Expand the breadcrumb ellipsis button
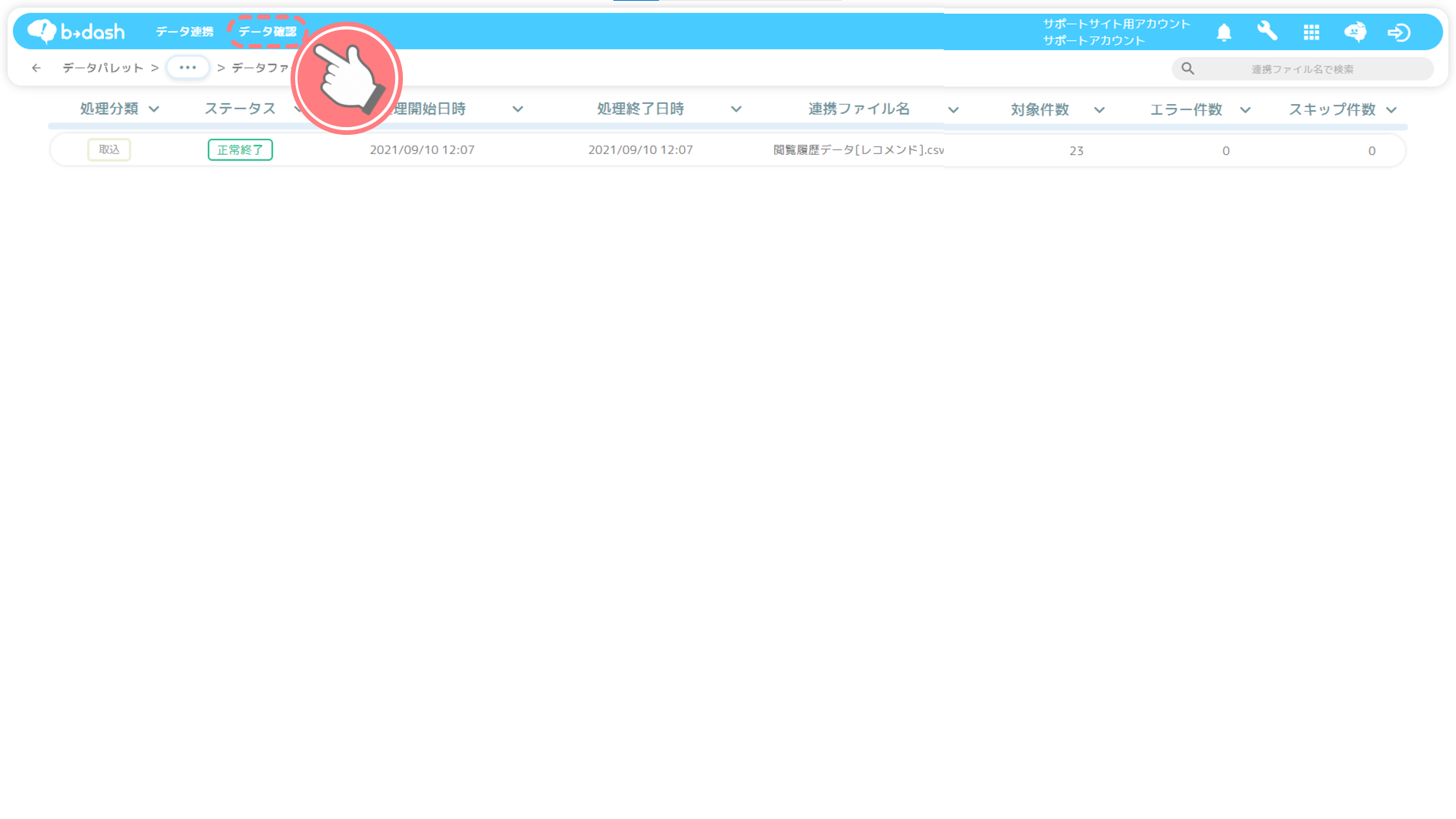 (187, 68)
